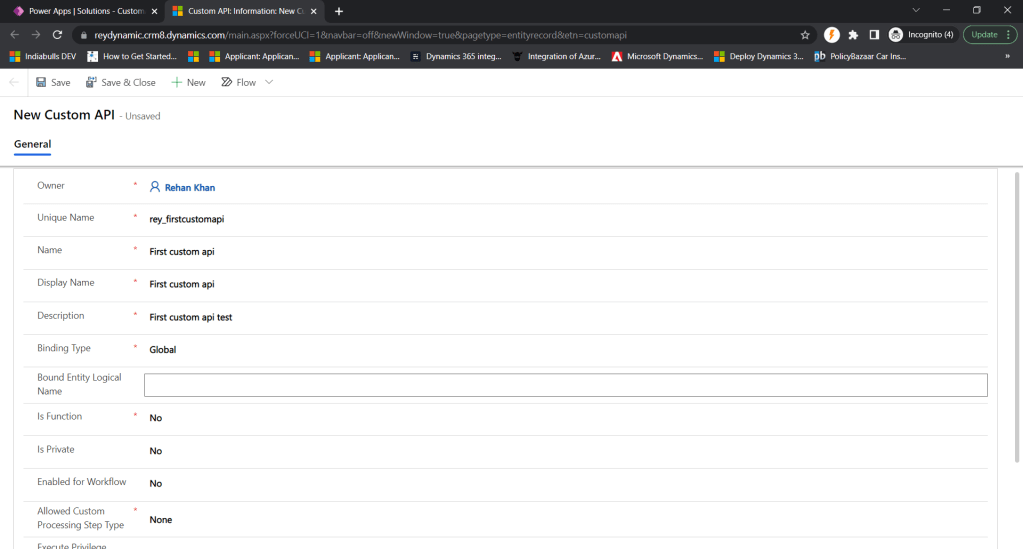
Task: Toggle Enabled for Workflow value No
Action: [156, 484]
